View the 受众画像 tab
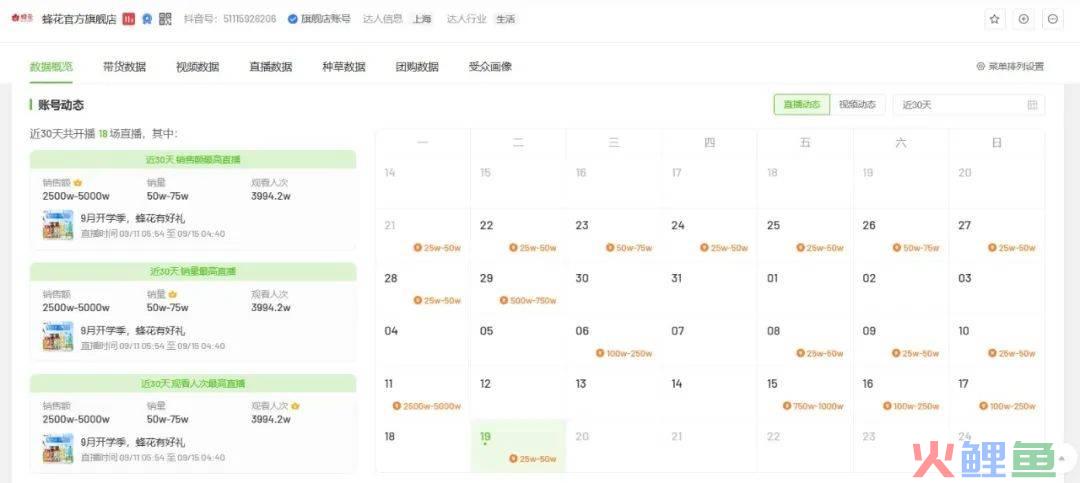Viewport: 1080px width, 483px height. [x=490, y=67]
